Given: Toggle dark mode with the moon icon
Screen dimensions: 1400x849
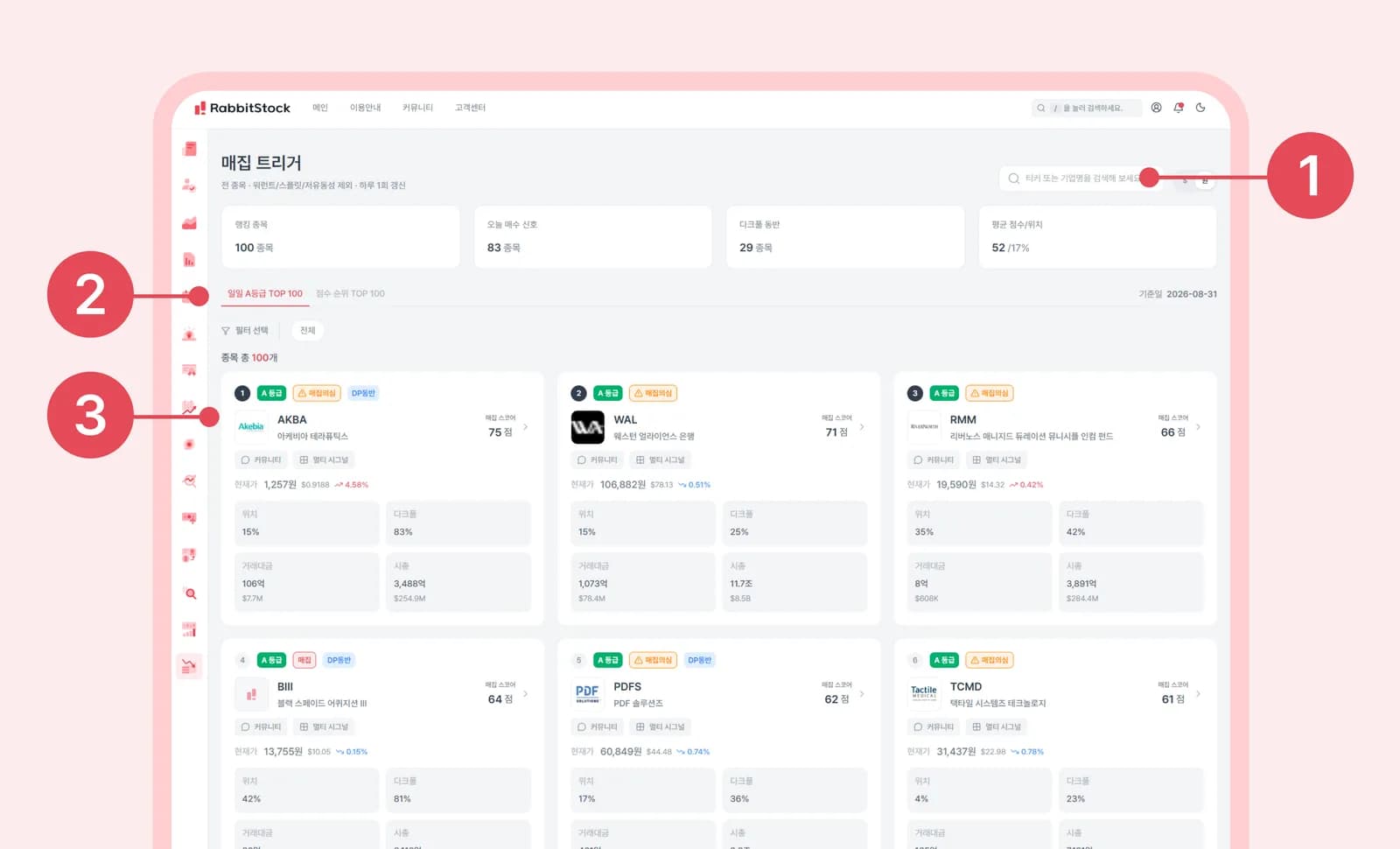Looking at the screenshot, I should [1200, 108].
